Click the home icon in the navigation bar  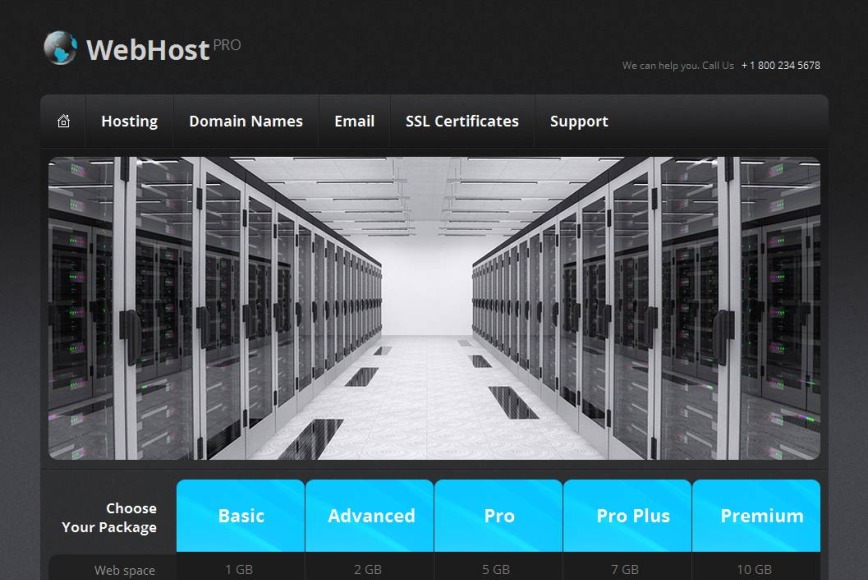(64, 121)
